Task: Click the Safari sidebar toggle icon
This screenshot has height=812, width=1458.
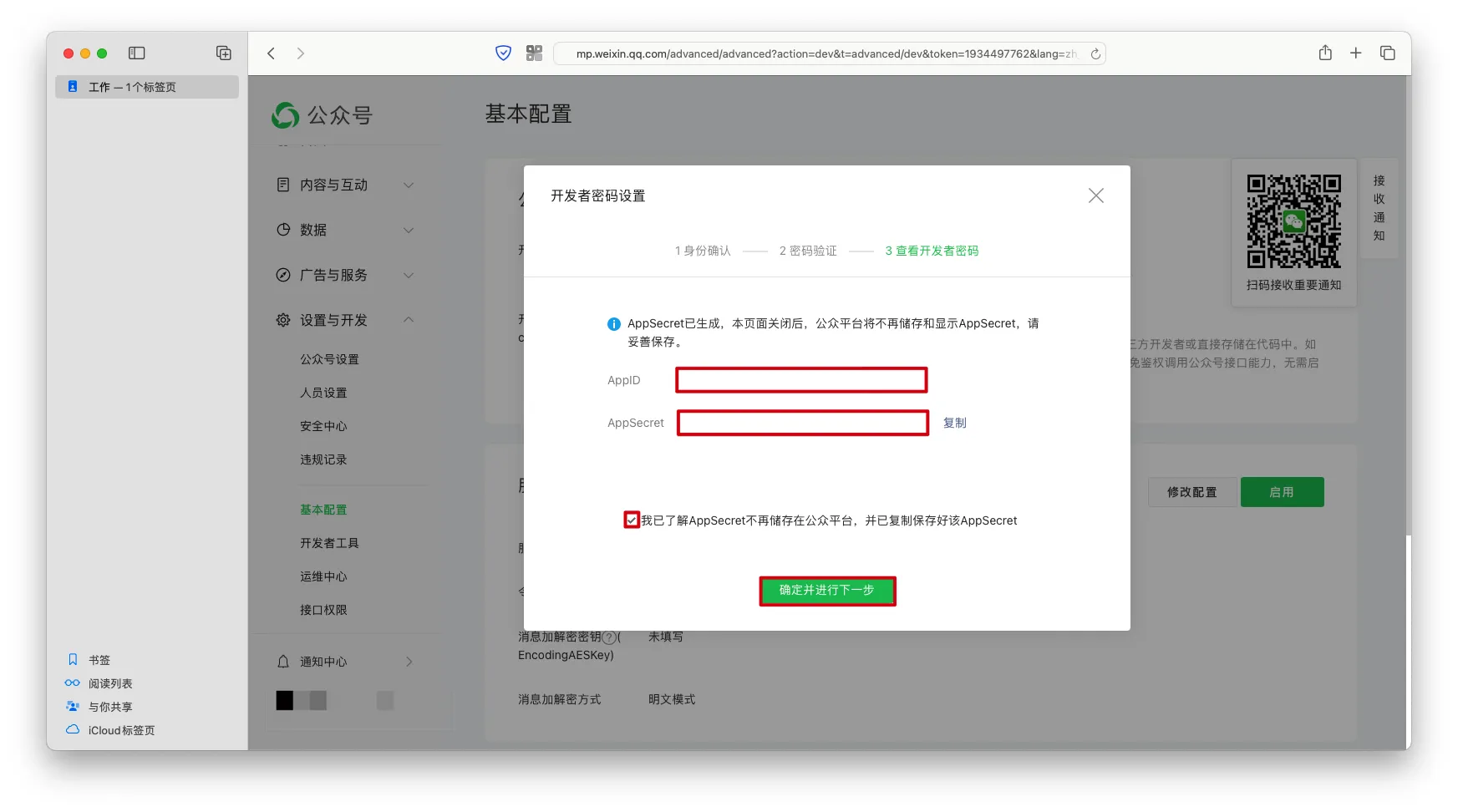Action: [x=137, y=53]
